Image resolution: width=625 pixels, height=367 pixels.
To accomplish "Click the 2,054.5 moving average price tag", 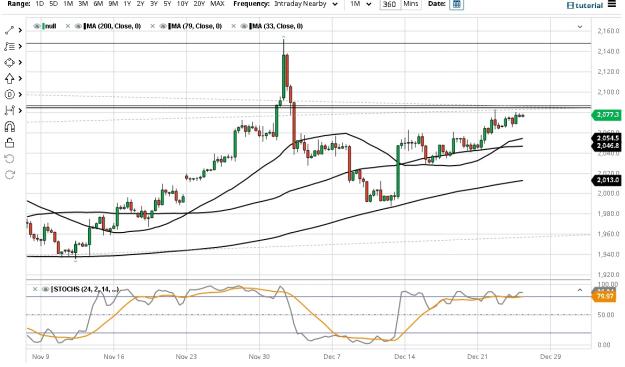I will tap(607, 138).
